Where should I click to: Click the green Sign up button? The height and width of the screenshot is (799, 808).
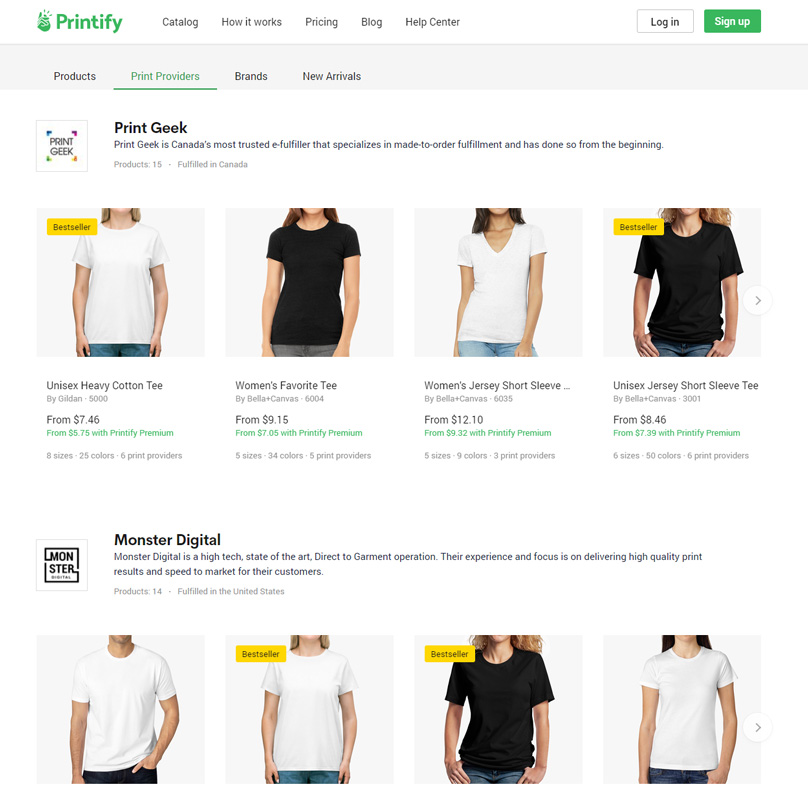coord(732,22)
